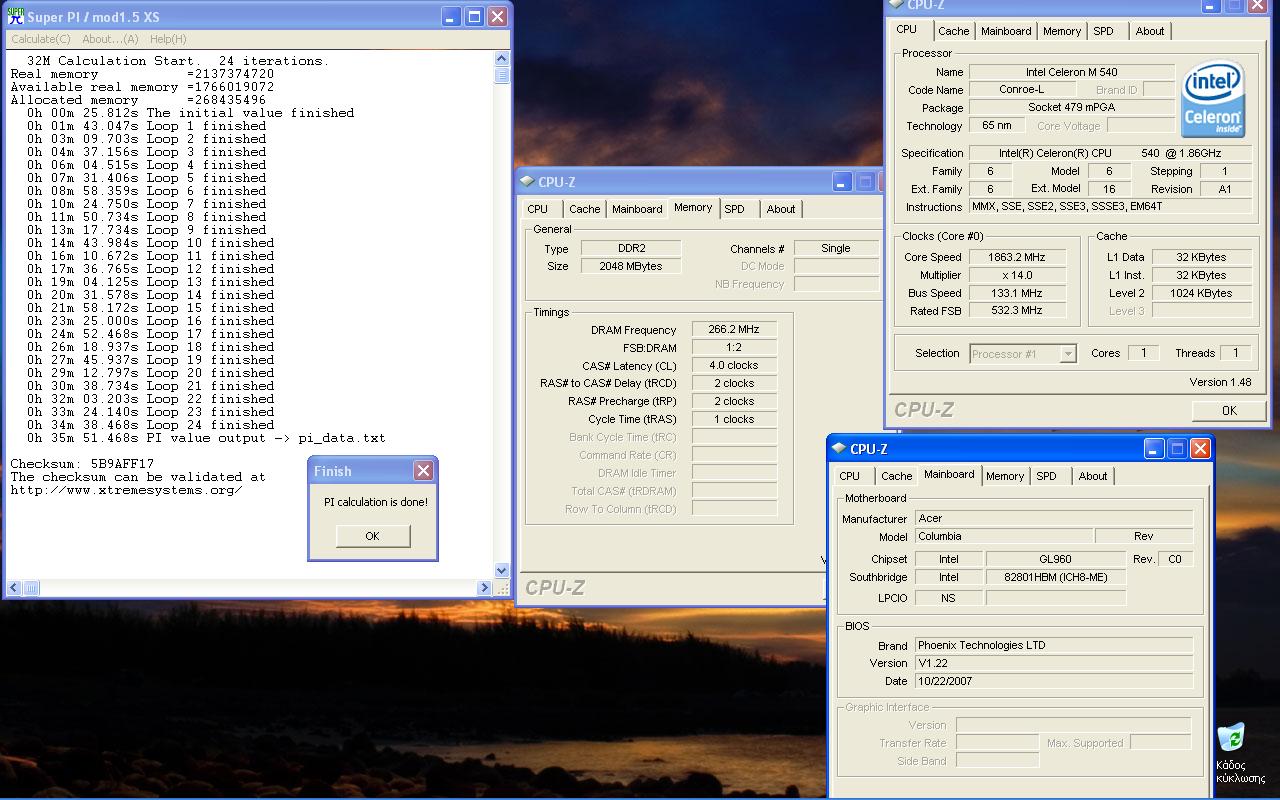Click the FSB:DRAM value 1:2

tap(734, 347)
